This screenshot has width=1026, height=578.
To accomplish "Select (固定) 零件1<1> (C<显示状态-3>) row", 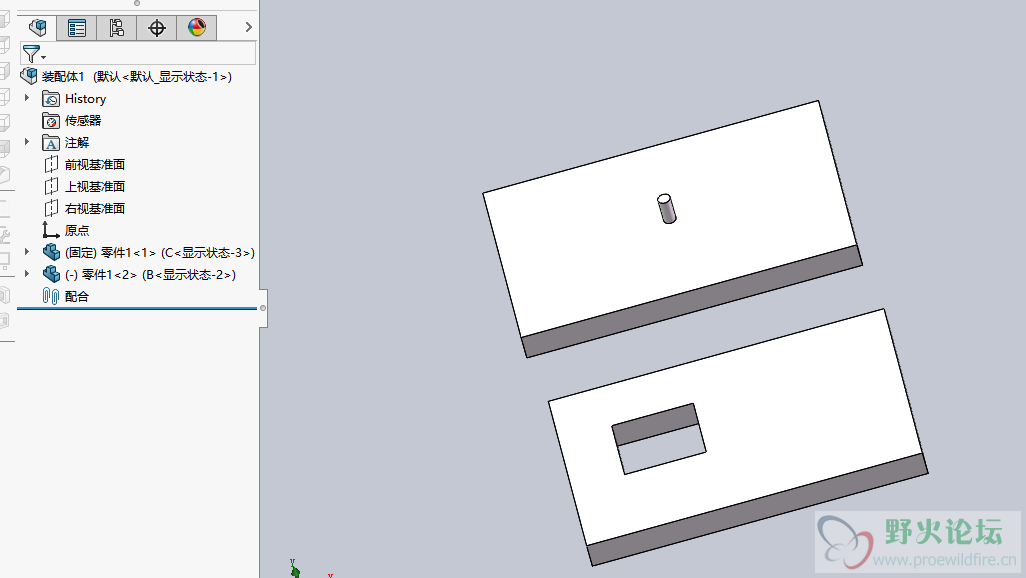I will (160, 253).
